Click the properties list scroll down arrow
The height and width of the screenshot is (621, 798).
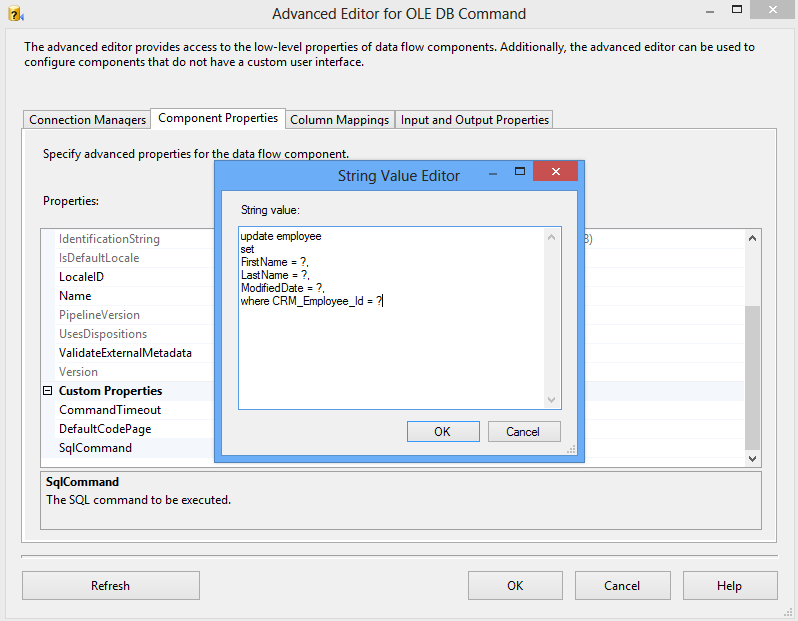tap(753, 458)
